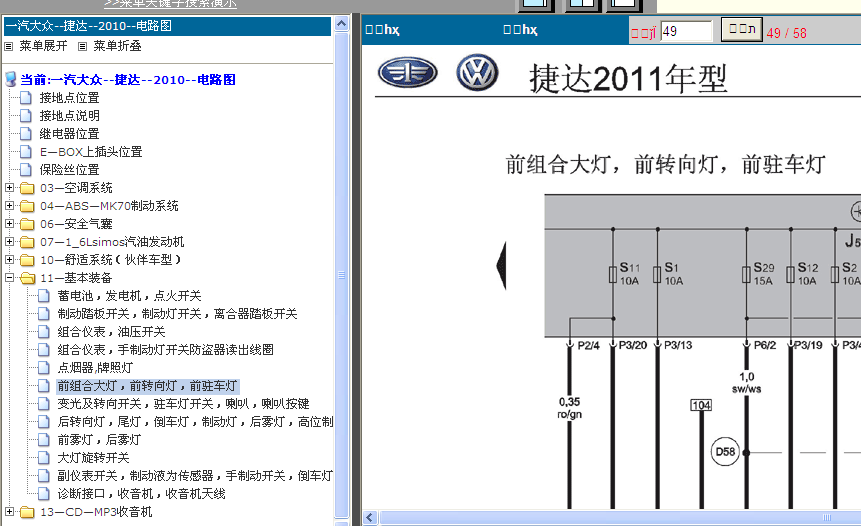Click the 07-1_6Lsimos folder icon
This screenshot has width=861, height=526.
click(x=27, y=242)
